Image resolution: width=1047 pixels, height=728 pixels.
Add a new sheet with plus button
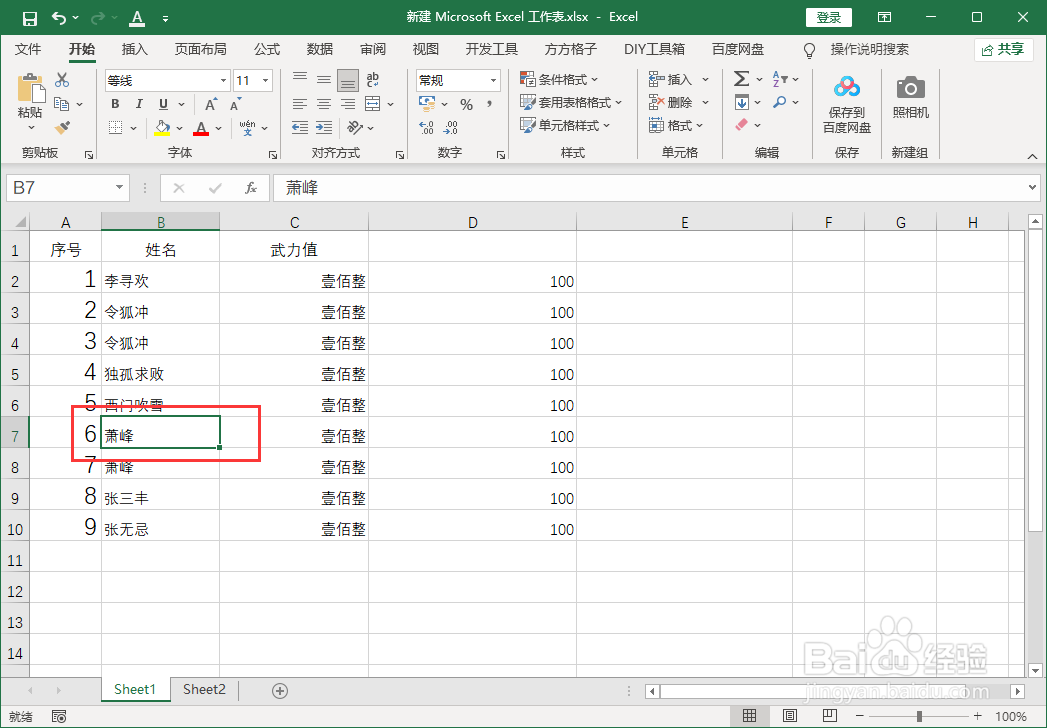[280, 691]
